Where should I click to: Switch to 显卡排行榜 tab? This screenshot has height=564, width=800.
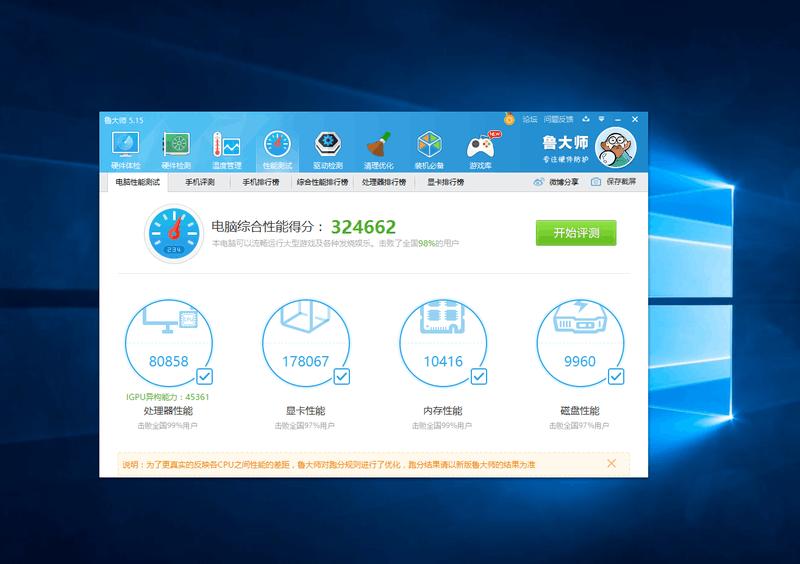pyautogui.click(x=445, y=182)
